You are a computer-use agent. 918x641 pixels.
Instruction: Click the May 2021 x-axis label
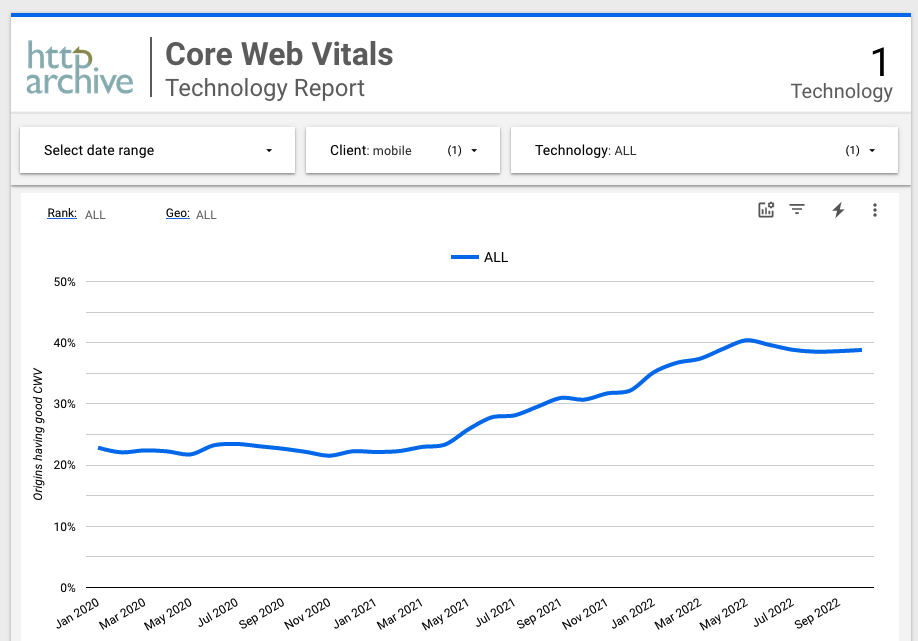pos(446,614)
